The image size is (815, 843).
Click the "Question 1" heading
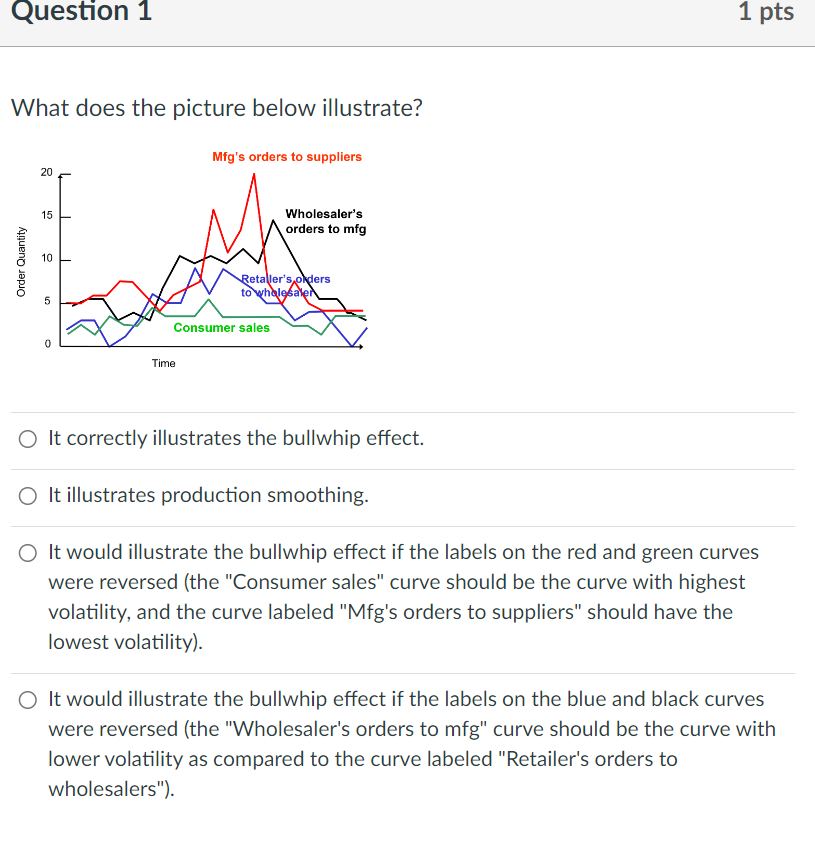pyautogui.click(x=81, y=14)
